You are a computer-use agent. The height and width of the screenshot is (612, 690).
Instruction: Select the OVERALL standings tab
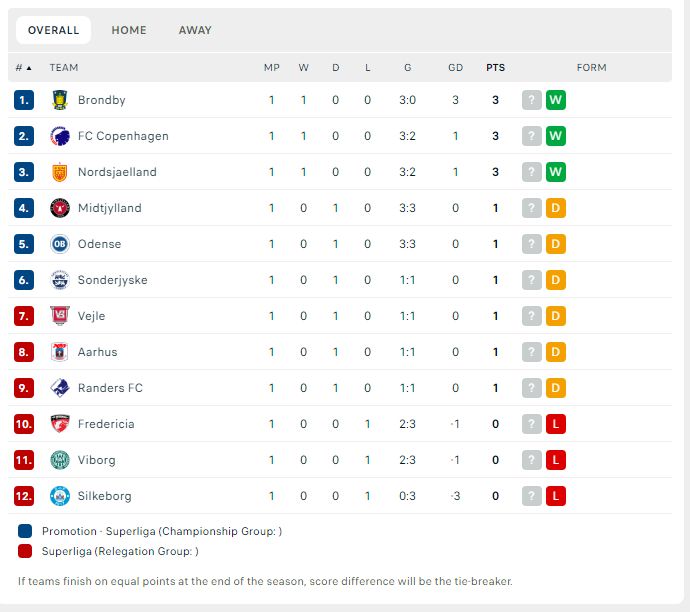click(54, 30)
